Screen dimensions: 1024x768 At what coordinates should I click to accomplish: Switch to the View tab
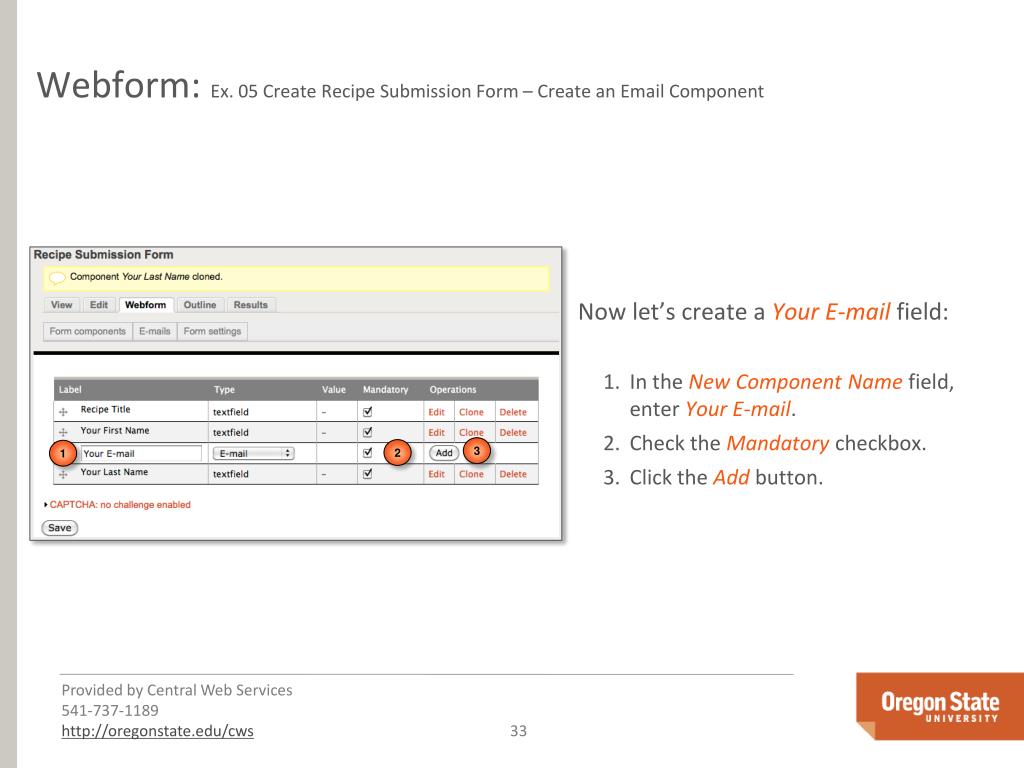pyautogui.click(x=61, y=305)
